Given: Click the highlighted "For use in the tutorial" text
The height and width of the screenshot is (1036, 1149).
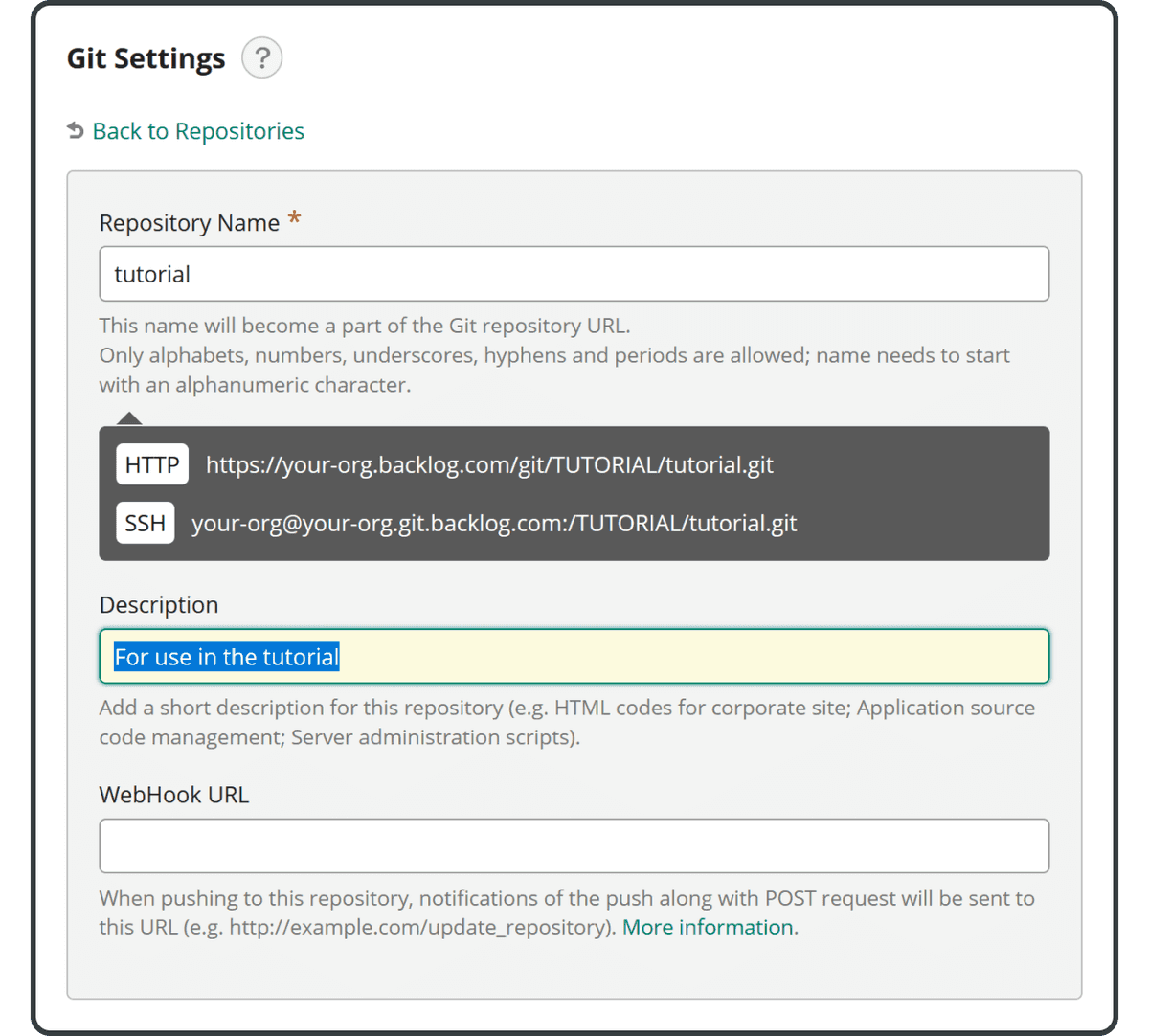Looking at the screenshot, I should click(x=226, y=657).
